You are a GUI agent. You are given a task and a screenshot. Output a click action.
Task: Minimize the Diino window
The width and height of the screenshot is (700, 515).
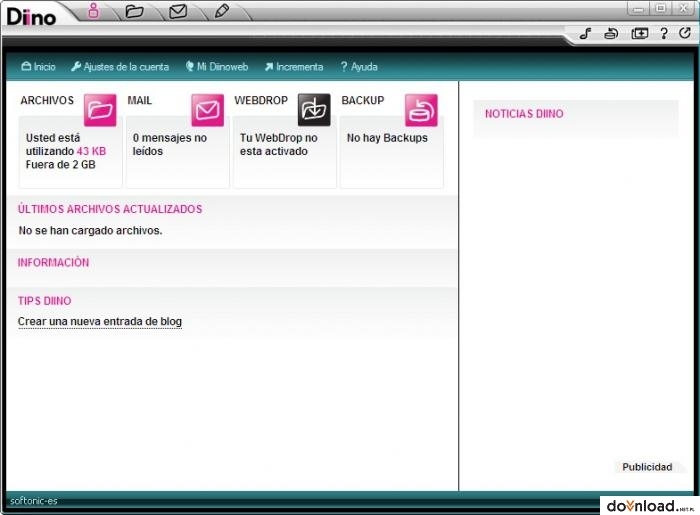tap(638, 8)
